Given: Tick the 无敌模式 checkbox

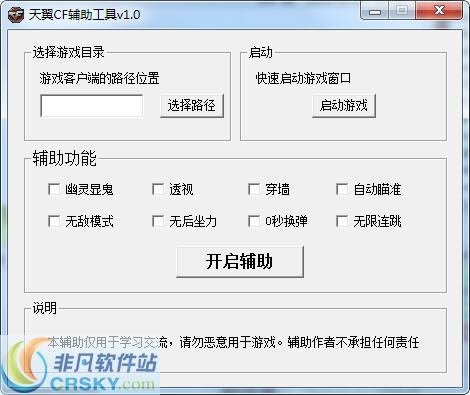Looking at the screenshot, I should tap(54, 221).
